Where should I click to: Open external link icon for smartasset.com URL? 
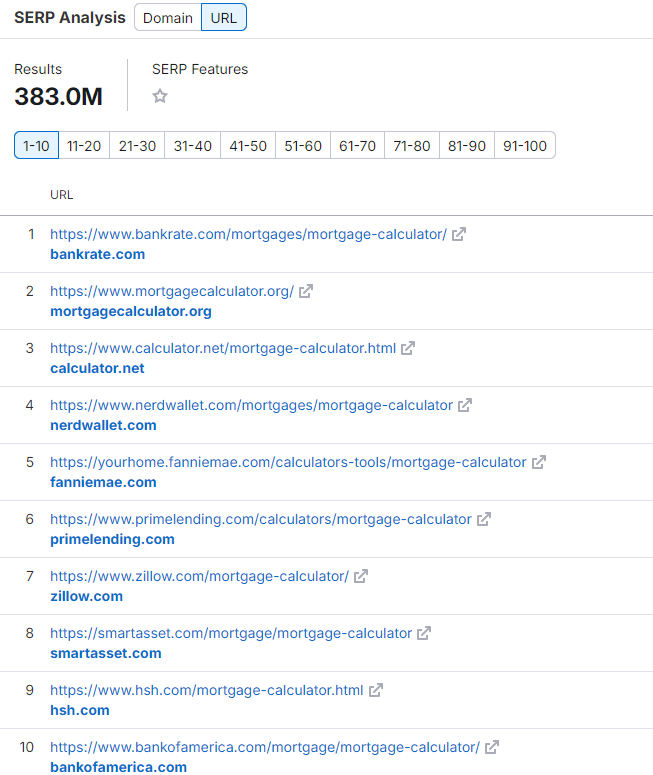coord(424,633)
